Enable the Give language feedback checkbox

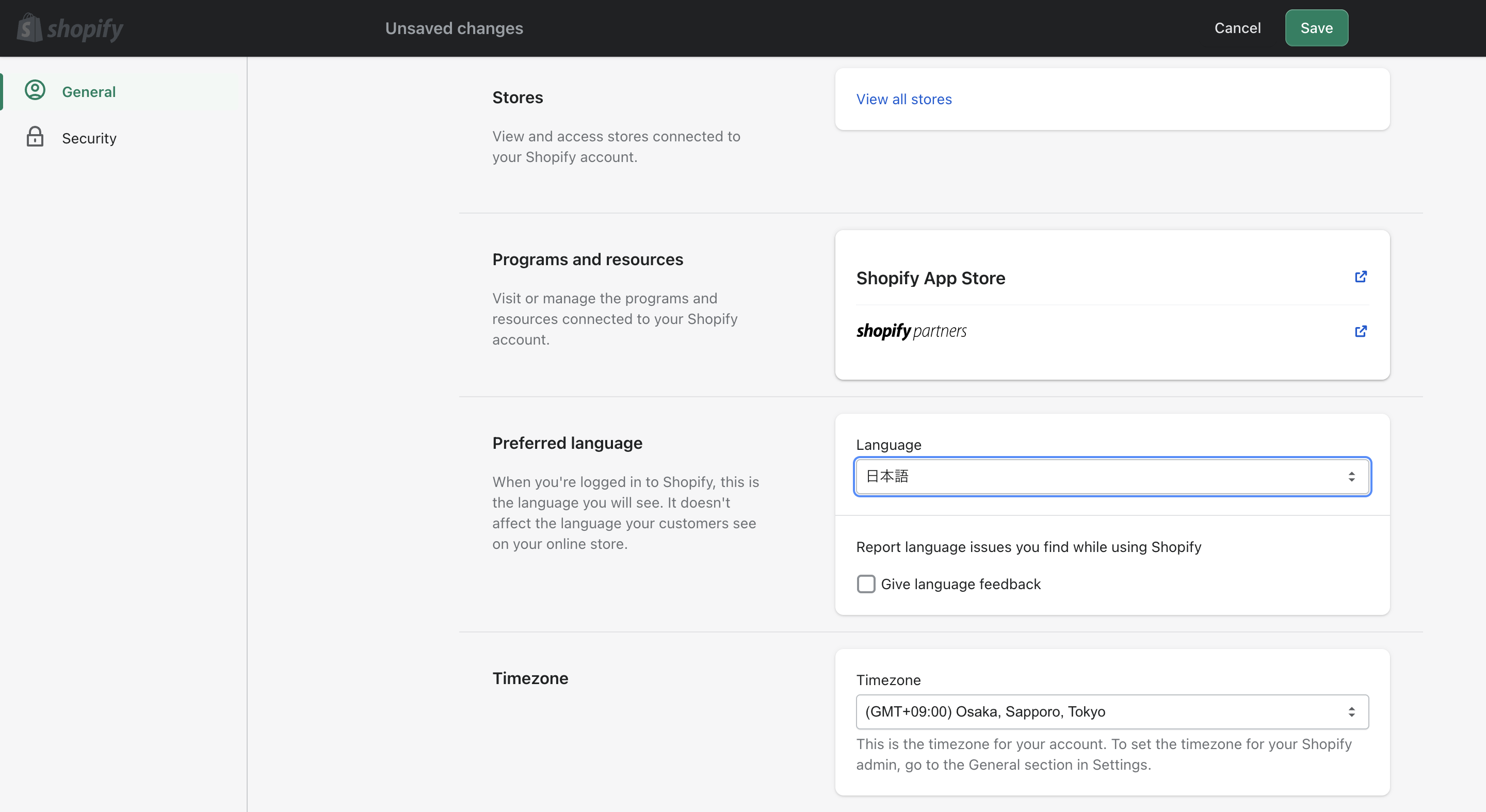(x=865, y=583)
